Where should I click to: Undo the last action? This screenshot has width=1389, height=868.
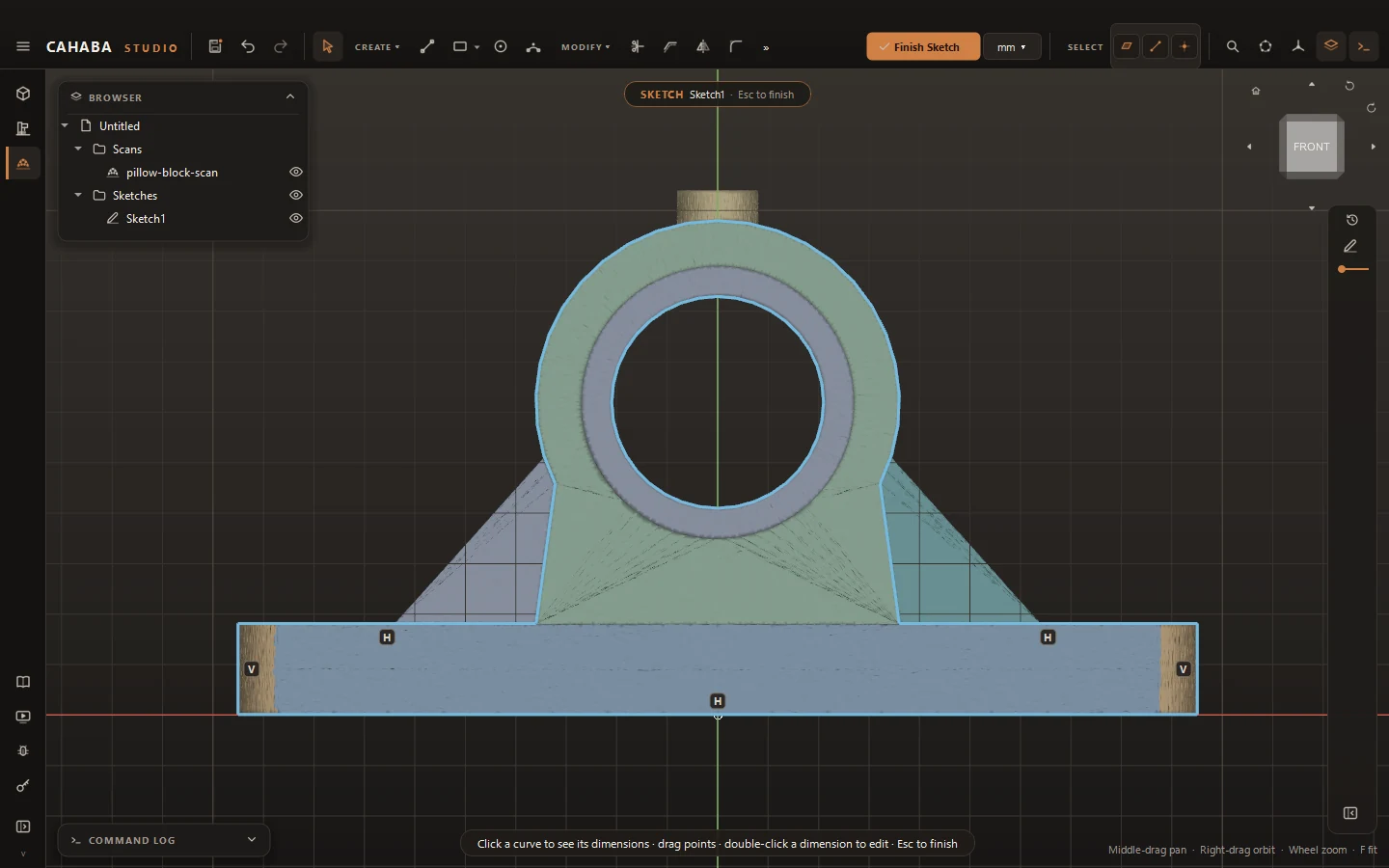248,46
